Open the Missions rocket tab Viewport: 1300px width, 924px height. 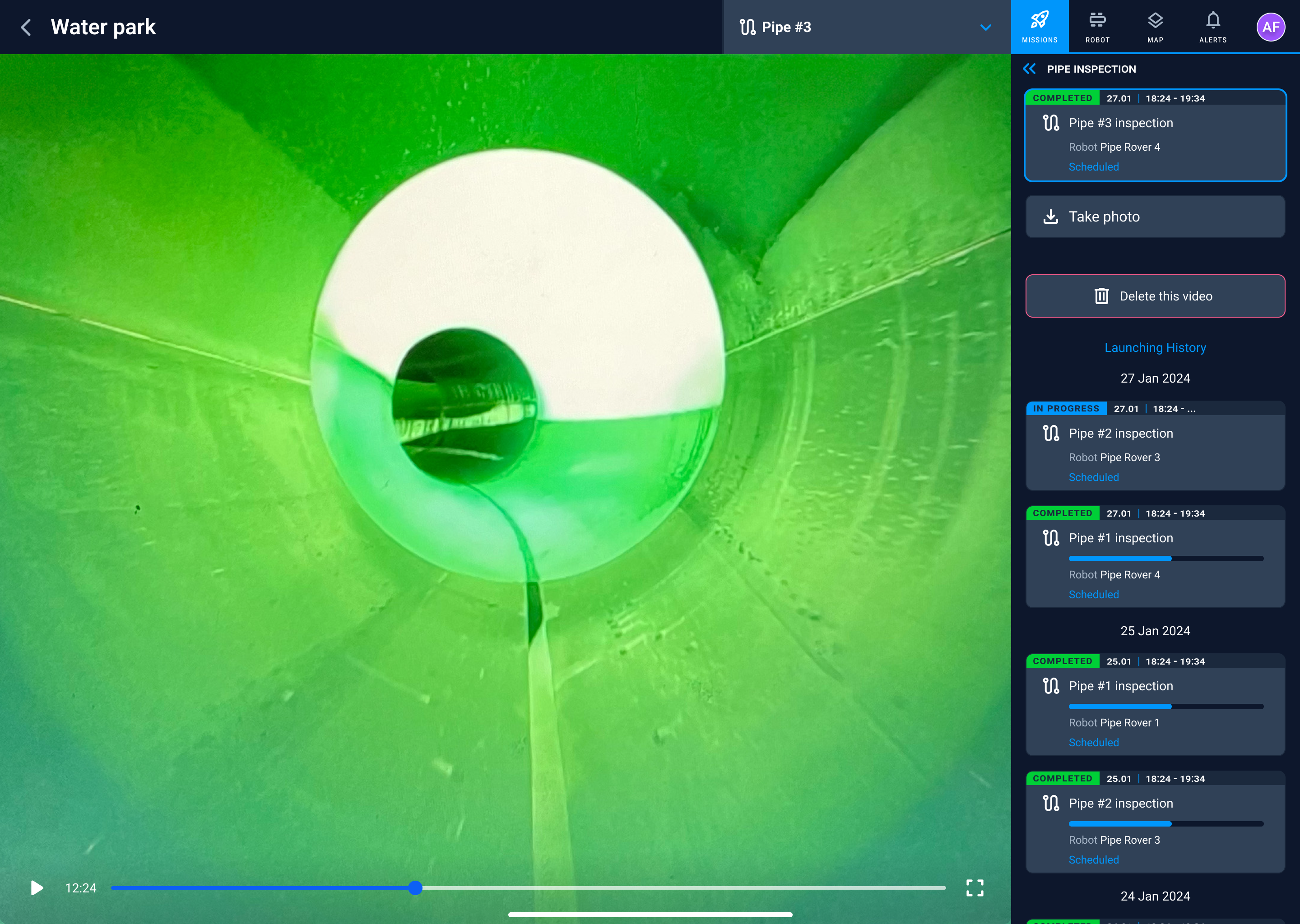pos(1039,27)
